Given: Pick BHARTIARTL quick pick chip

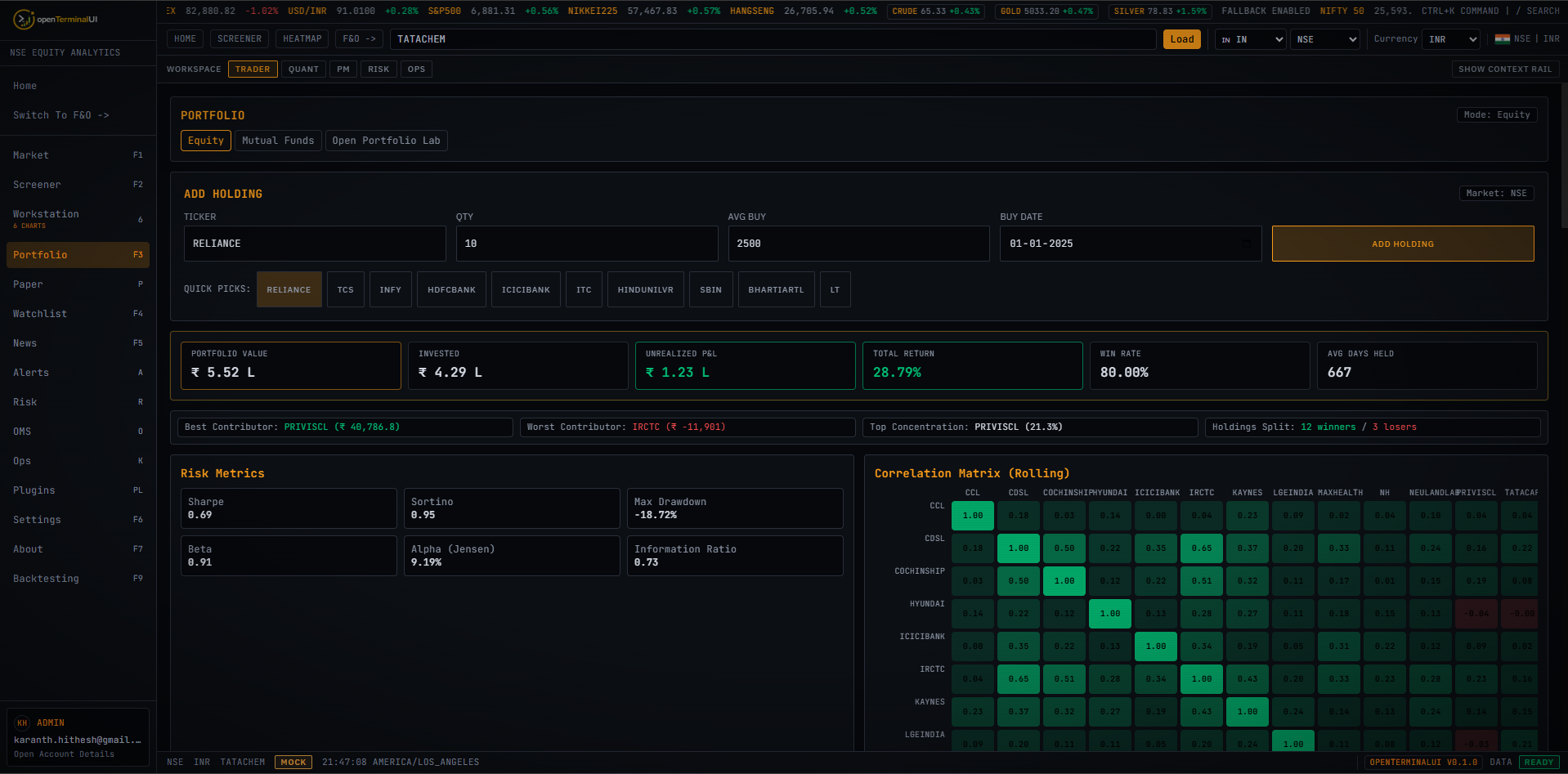Looking at the screenshot, I should click(x=777, y=289).
